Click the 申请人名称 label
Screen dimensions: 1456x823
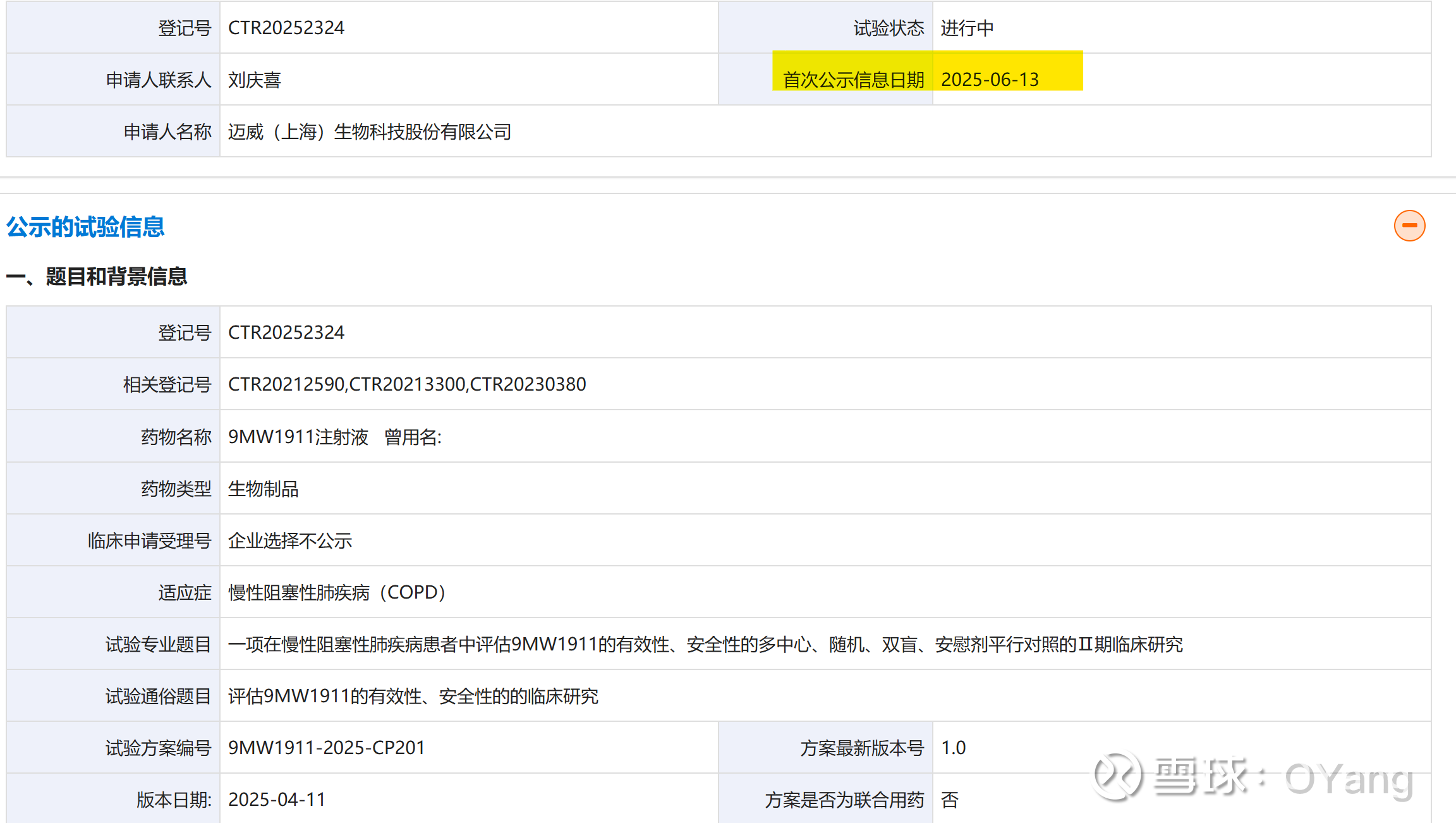[x=167, y=131]
